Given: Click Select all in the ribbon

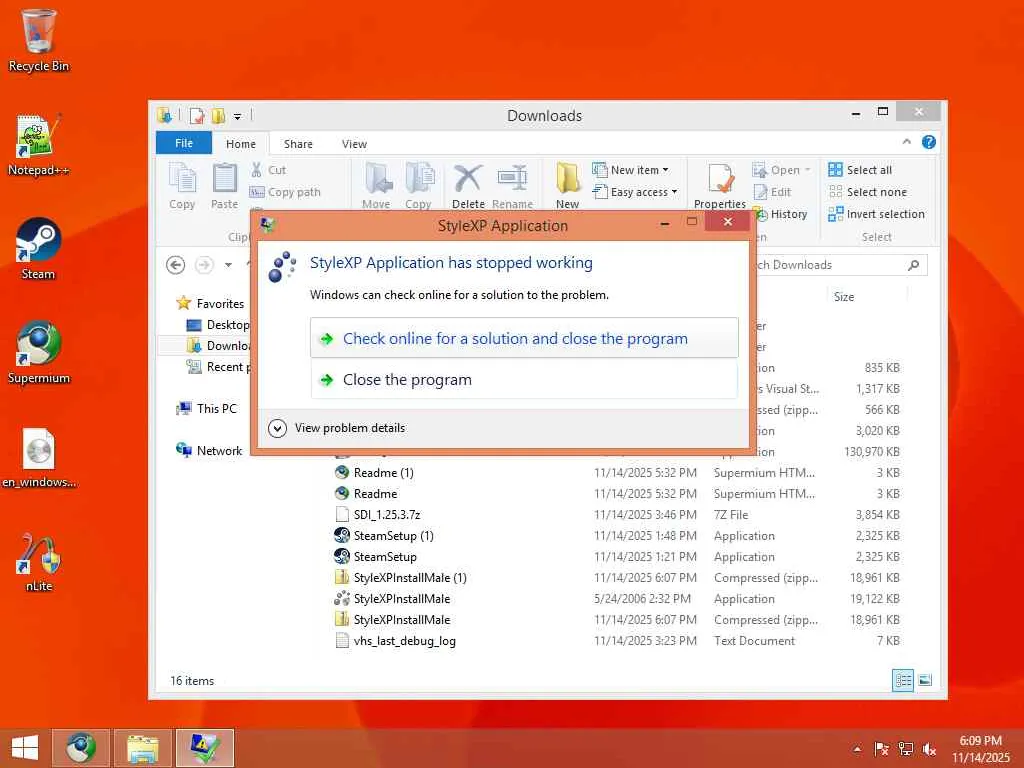Looking at the screenshot, I should (860, 170).
